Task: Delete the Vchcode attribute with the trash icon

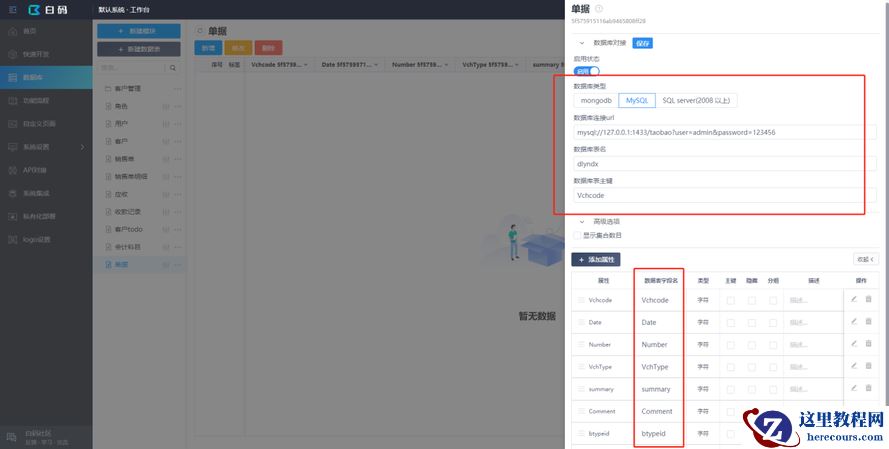Action: coord(868,299)
